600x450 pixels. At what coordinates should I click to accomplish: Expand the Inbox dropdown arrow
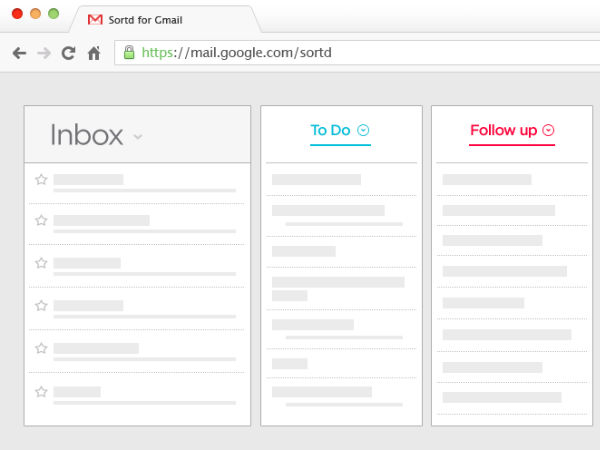[x=137, y=137]
